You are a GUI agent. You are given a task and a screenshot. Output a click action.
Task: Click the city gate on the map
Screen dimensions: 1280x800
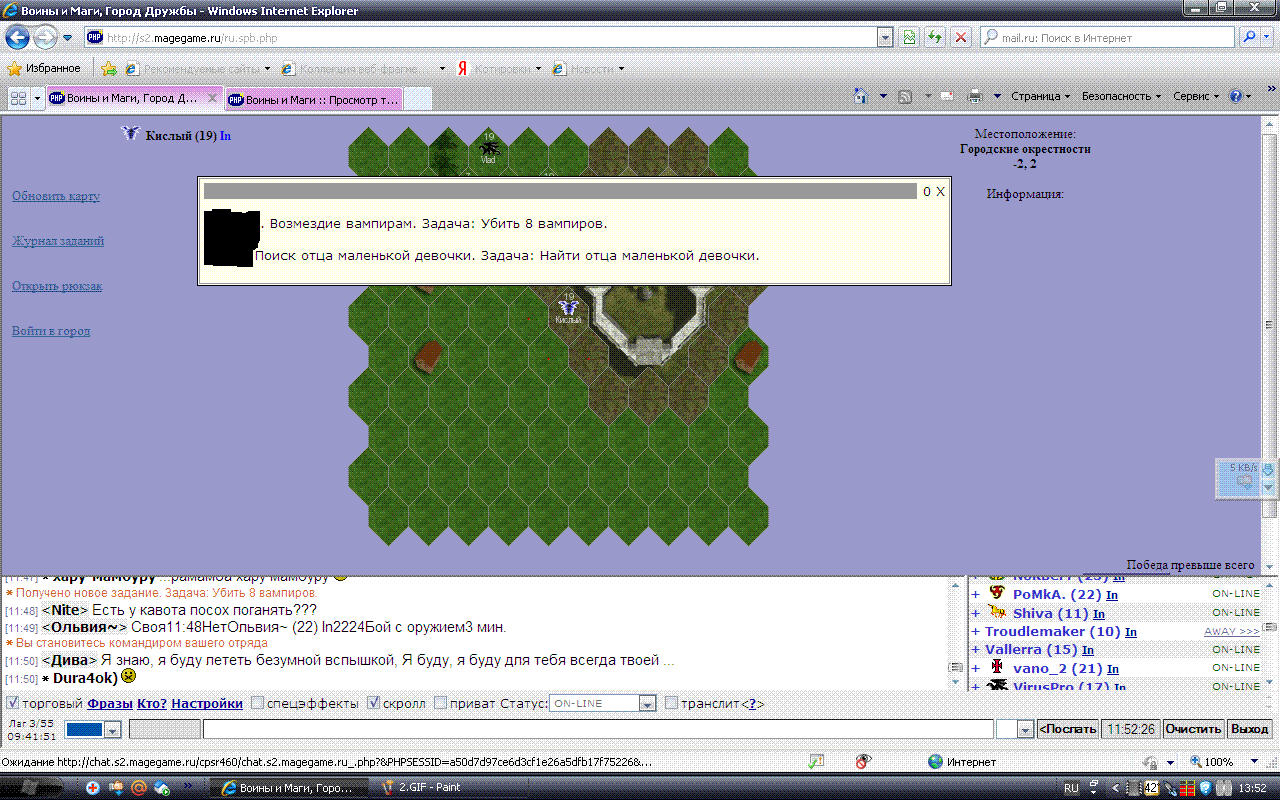pos(650,350)
